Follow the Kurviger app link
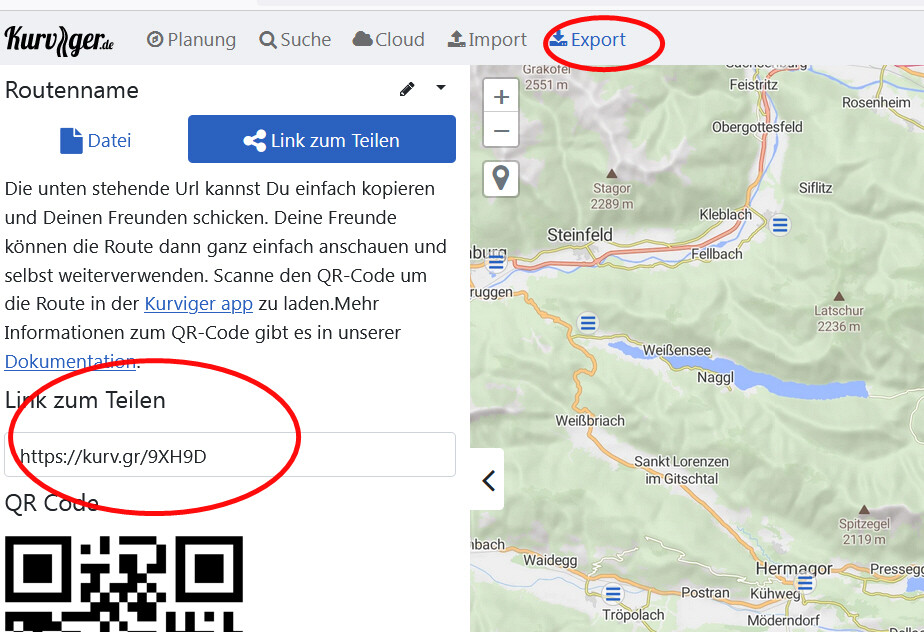The width and height of the screenshot is (924, 632). click(x=198, y=303)
